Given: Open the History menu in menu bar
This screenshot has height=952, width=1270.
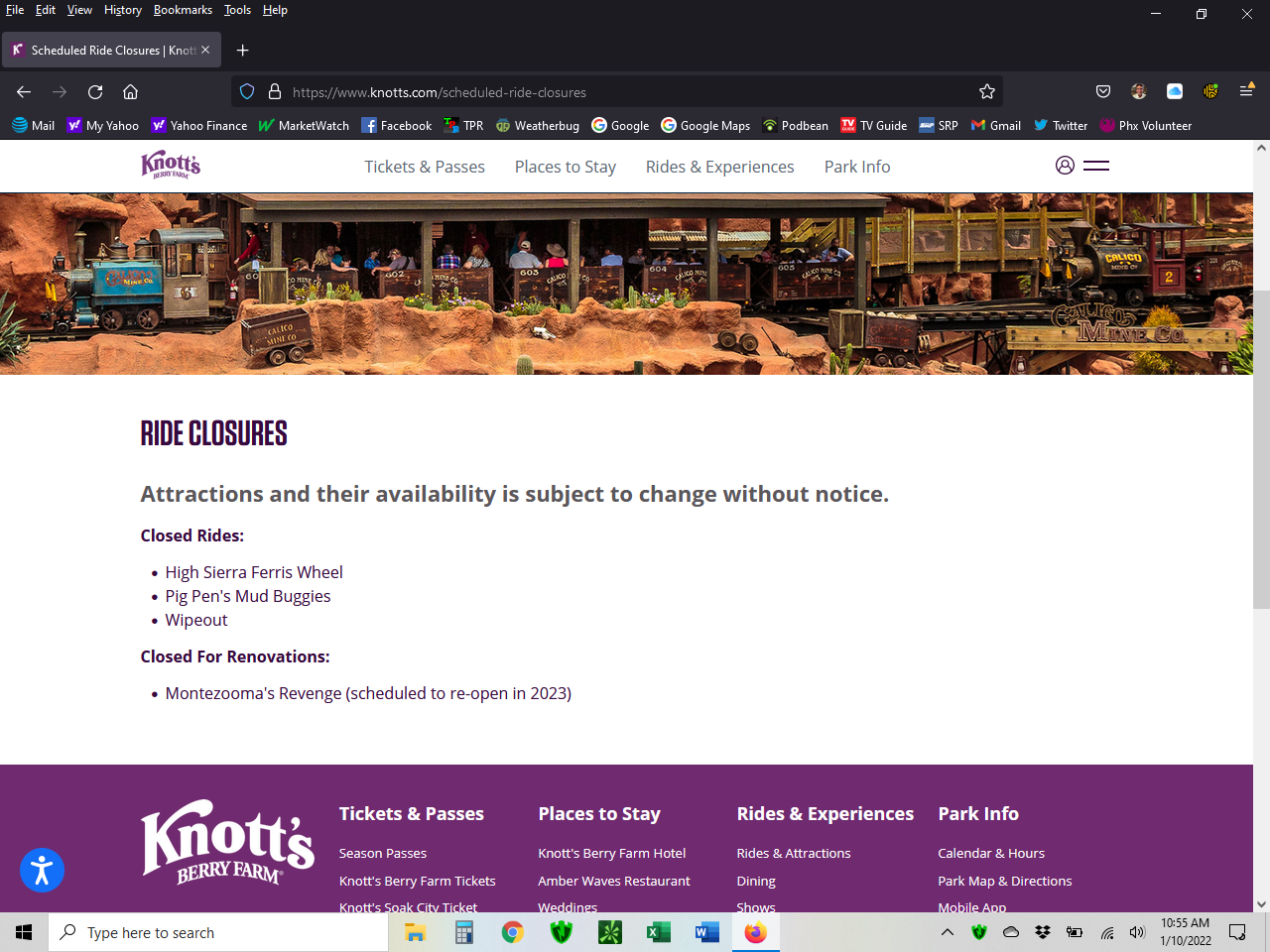Looking at the screenshot, I should pyautogui.click(x=123, y=10).
